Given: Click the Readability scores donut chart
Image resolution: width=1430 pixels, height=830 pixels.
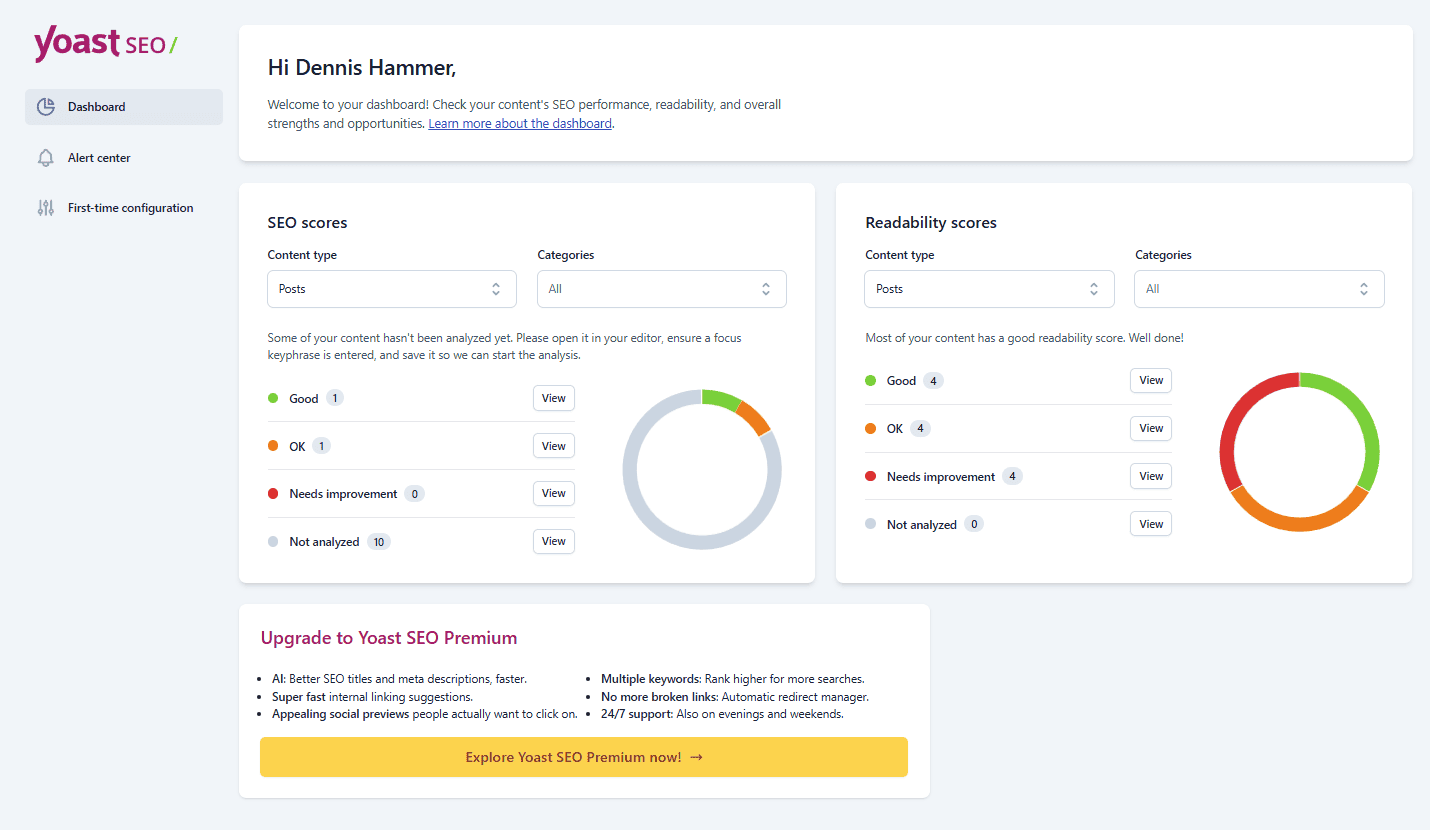Looking at the screenshot, I should click(x=1299, y=452).
